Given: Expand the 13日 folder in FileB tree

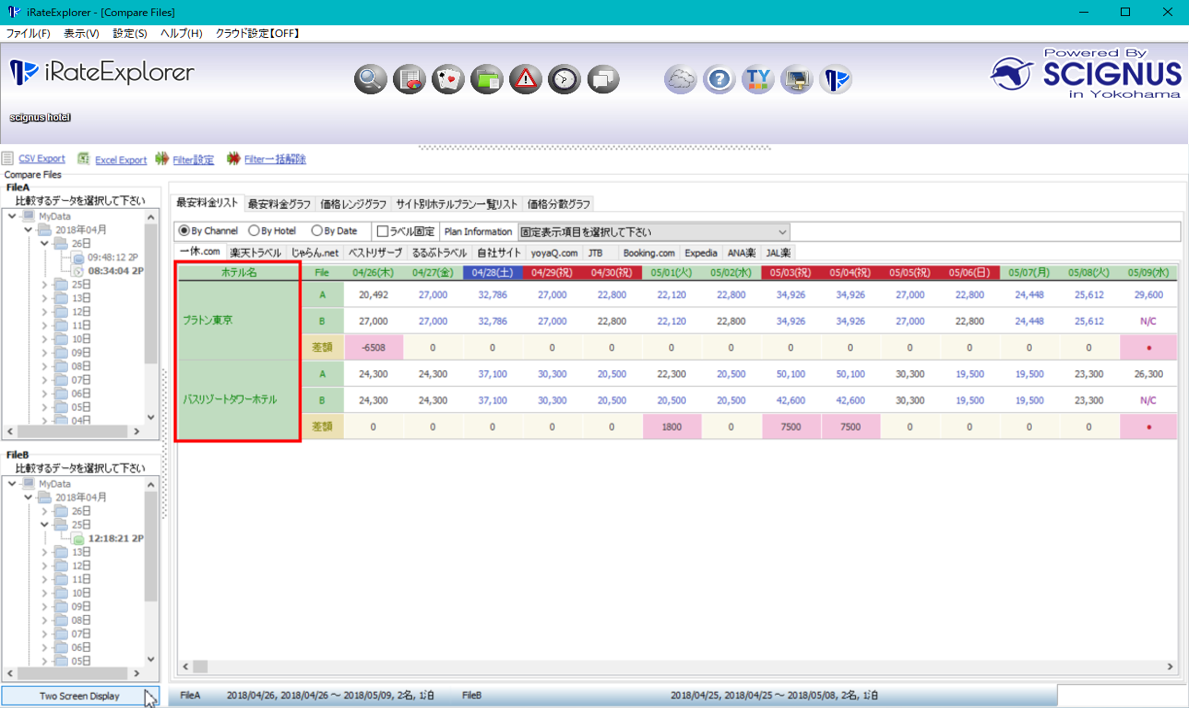Looking at the screenshot, I should (45, 552).
